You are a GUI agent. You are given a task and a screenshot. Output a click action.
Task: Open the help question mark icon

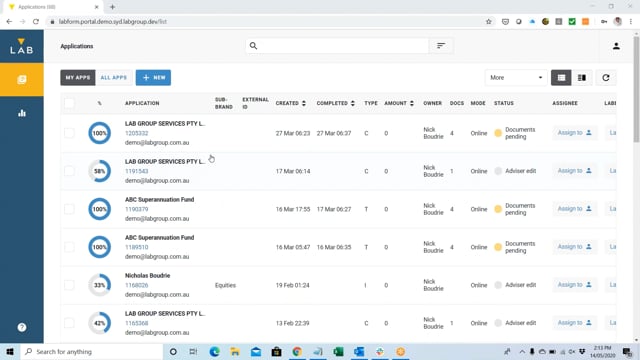pos(22,327)
